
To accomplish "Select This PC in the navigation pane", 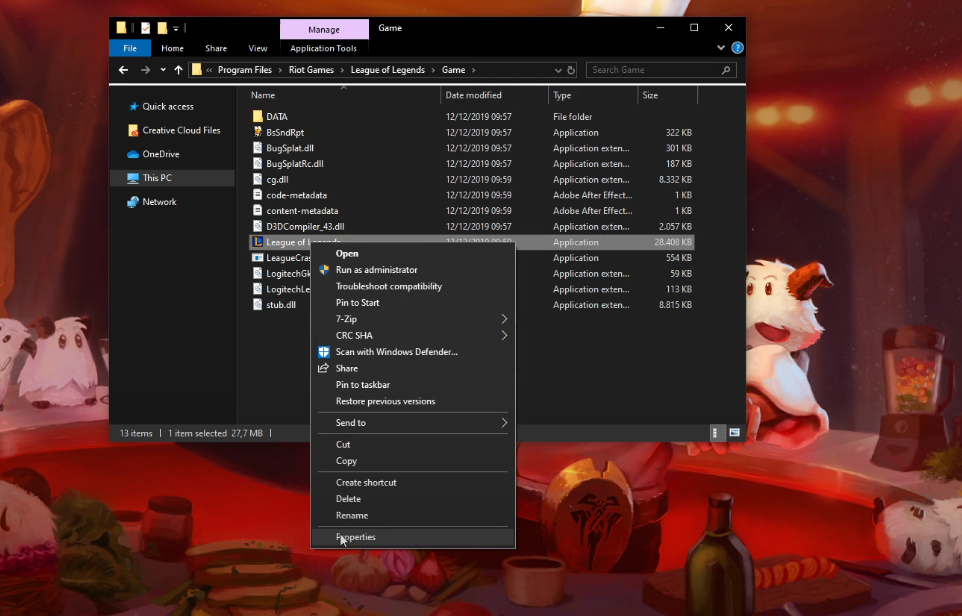I will click(157, 178).
